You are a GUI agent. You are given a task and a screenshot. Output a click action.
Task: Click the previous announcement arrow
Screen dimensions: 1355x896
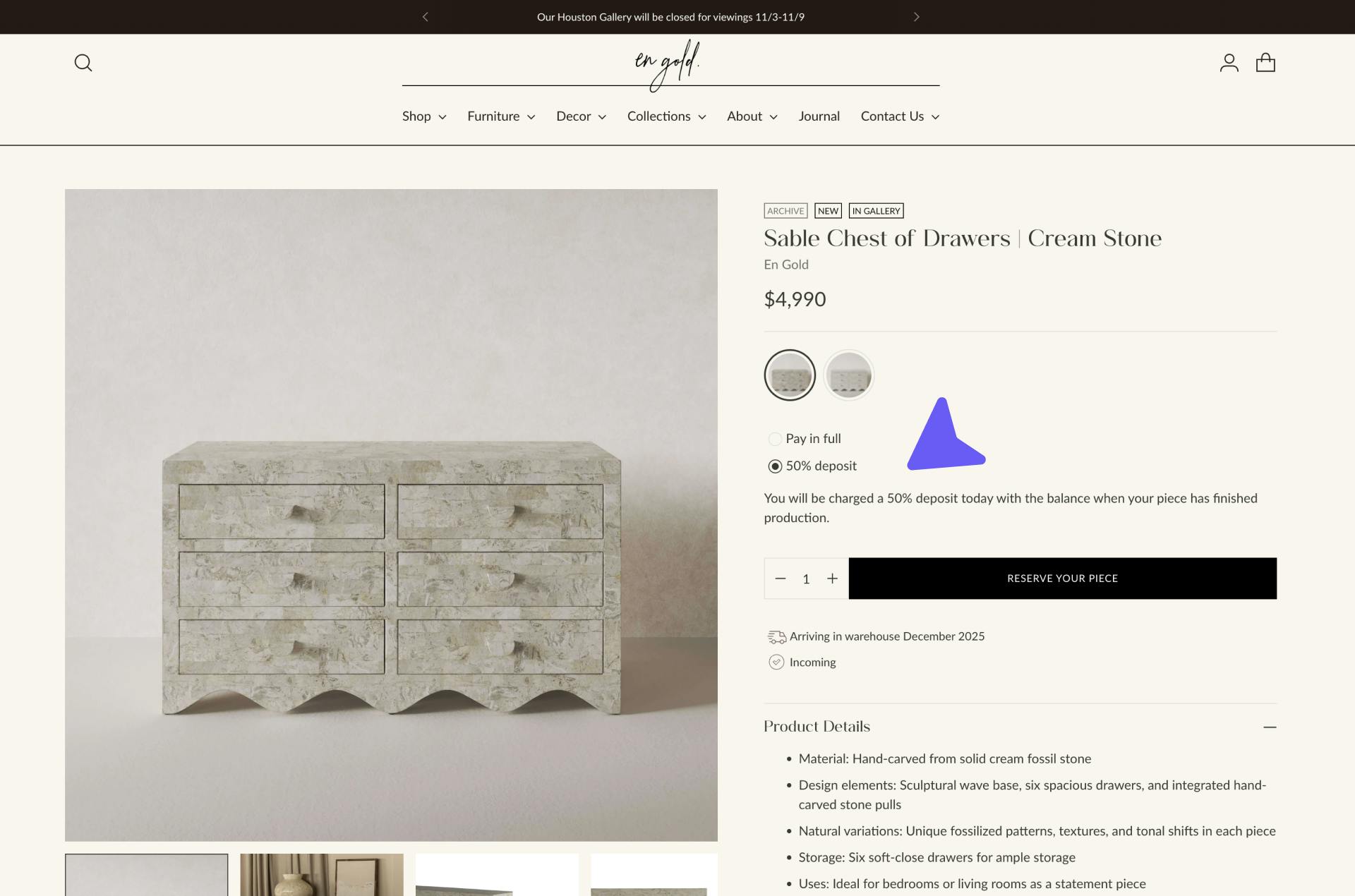(x=425, y=16)
